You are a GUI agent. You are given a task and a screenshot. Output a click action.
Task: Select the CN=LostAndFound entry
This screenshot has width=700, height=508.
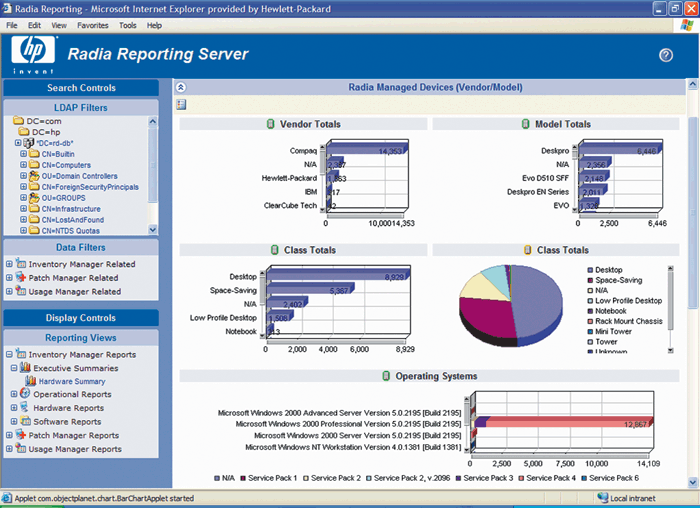pyautogui.click(x=73, y=220)
